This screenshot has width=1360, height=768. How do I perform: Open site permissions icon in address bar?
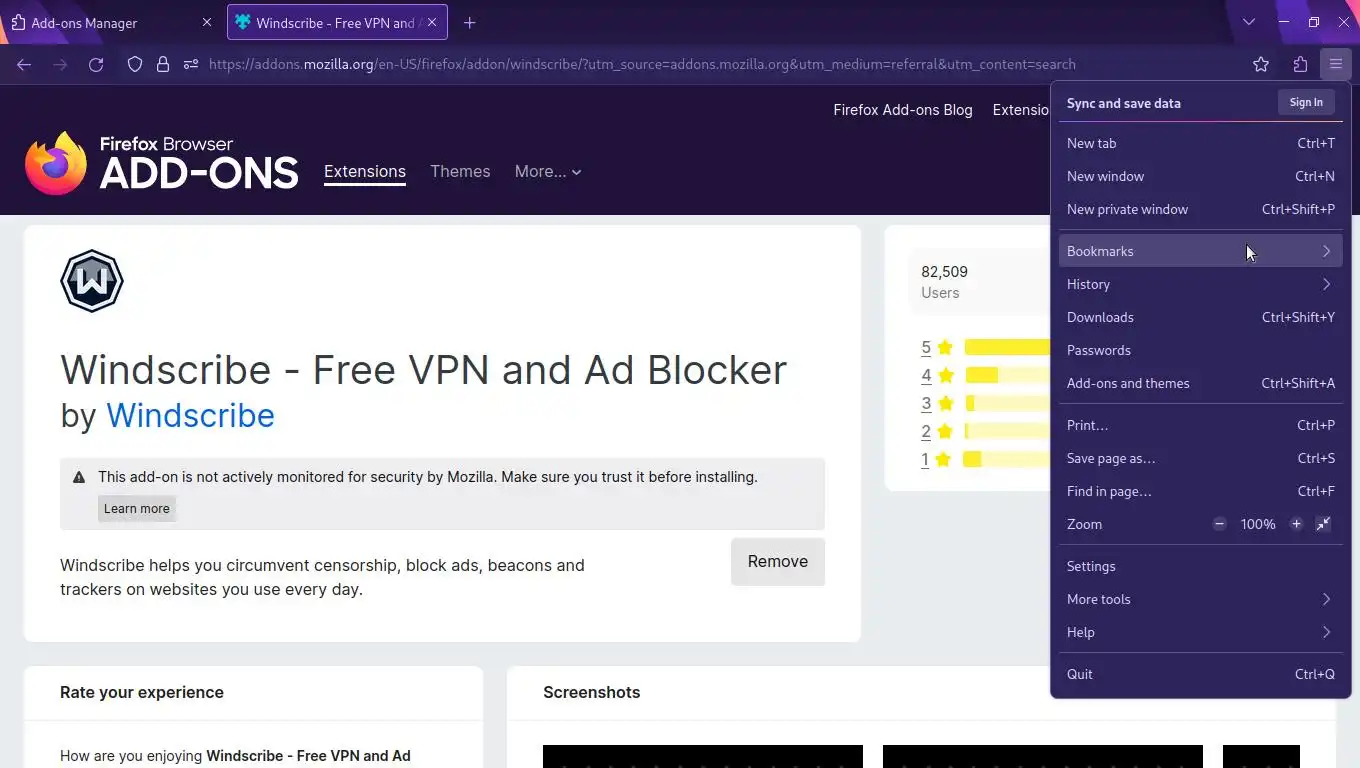[x=191, y=64]
